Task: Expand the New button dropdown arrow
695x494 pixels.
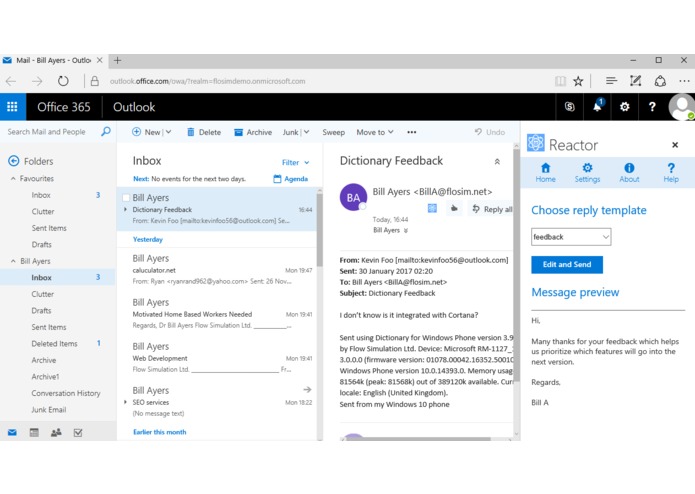Action: (168, 132)
